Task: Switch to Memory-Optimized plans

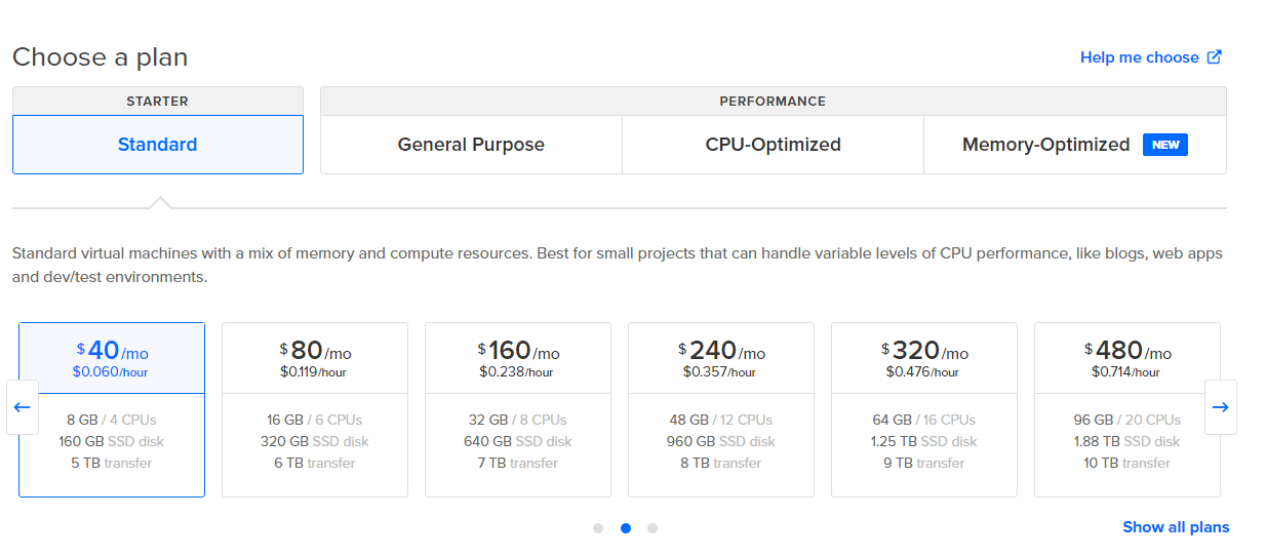Action: tap(1045, 145)
